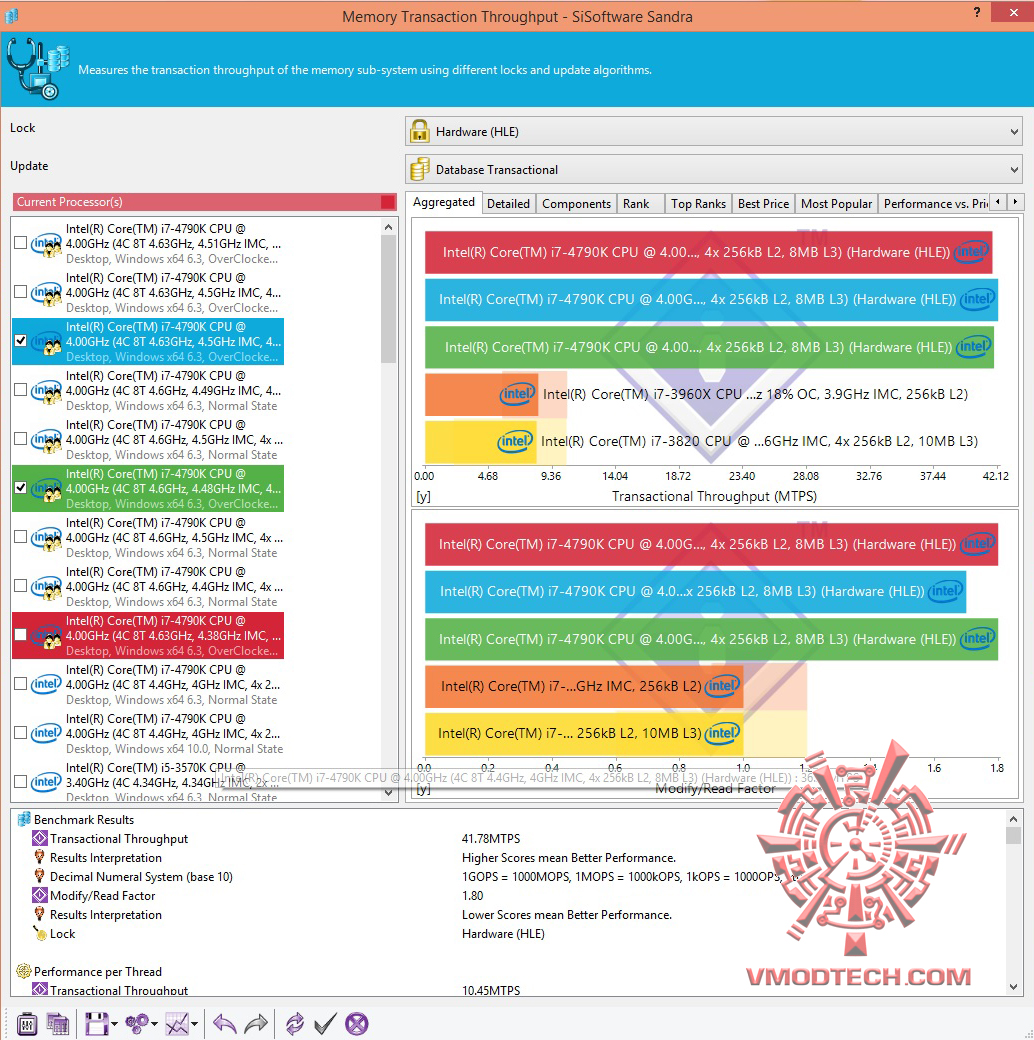
Task: Switch to the Detailed tab
Action: click(508, 204)
